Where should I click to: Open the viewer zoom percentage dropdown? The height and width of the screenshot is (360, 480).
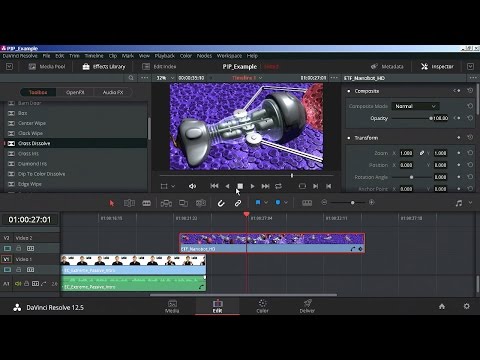point(166,78)
